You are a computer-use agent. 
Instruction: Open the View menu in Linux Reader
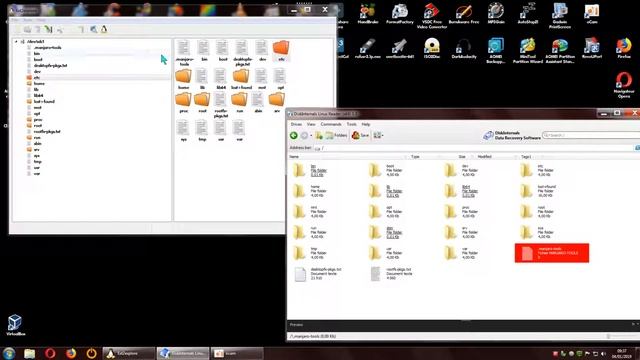[x=311, y=124]
